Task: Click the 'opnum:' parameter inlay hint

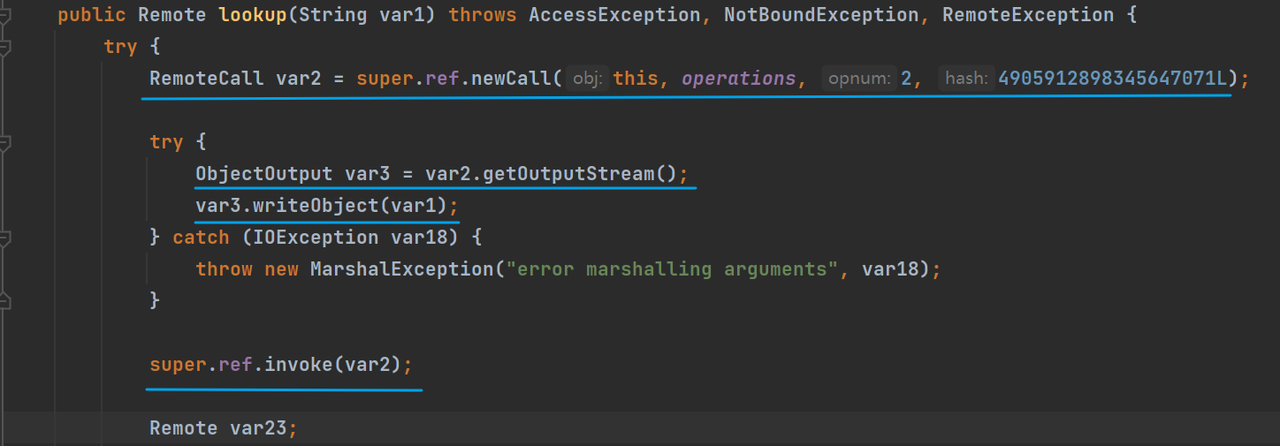Action: 858,79
